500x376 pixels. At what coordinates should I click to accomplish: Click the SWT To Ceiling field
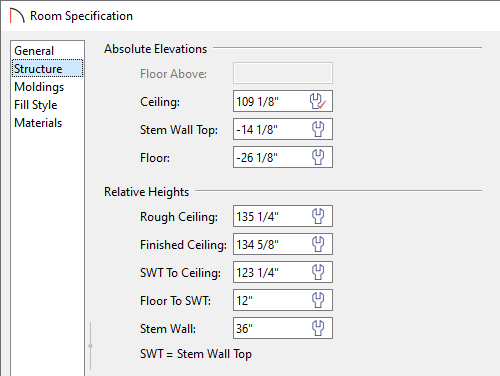click(283, 272)
